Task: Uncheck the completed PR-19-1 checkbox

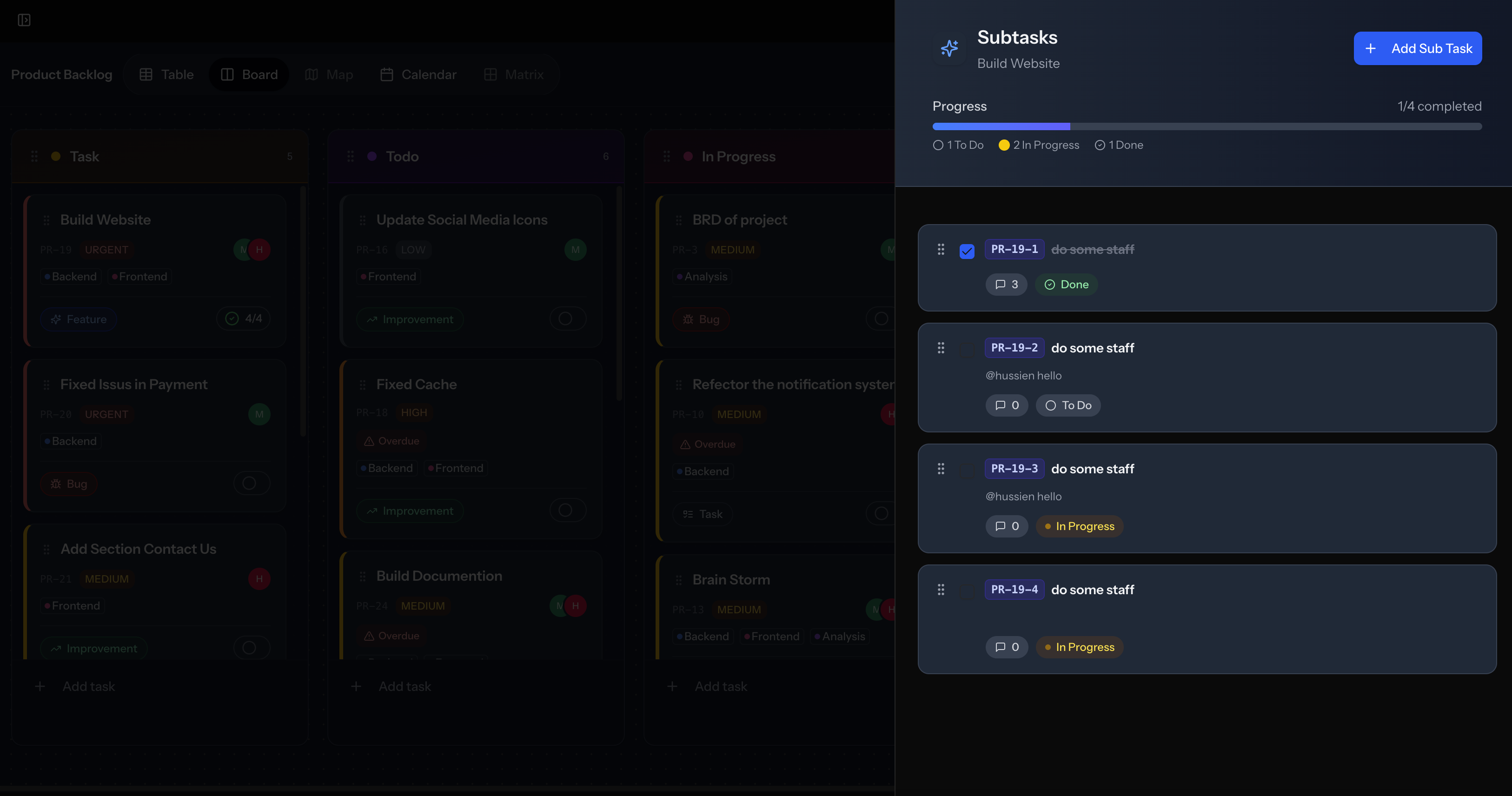Action: coord(967,251)
